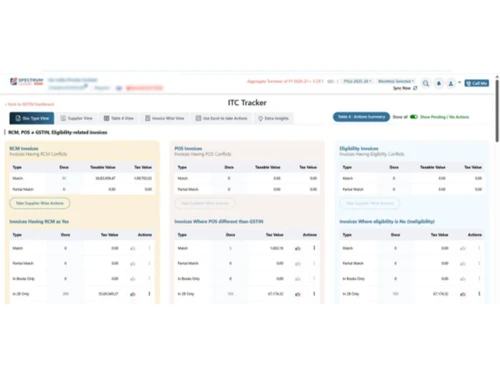Open RCM Invoices Match docs count link
The image size is (500, 375).
coord(64,178)
